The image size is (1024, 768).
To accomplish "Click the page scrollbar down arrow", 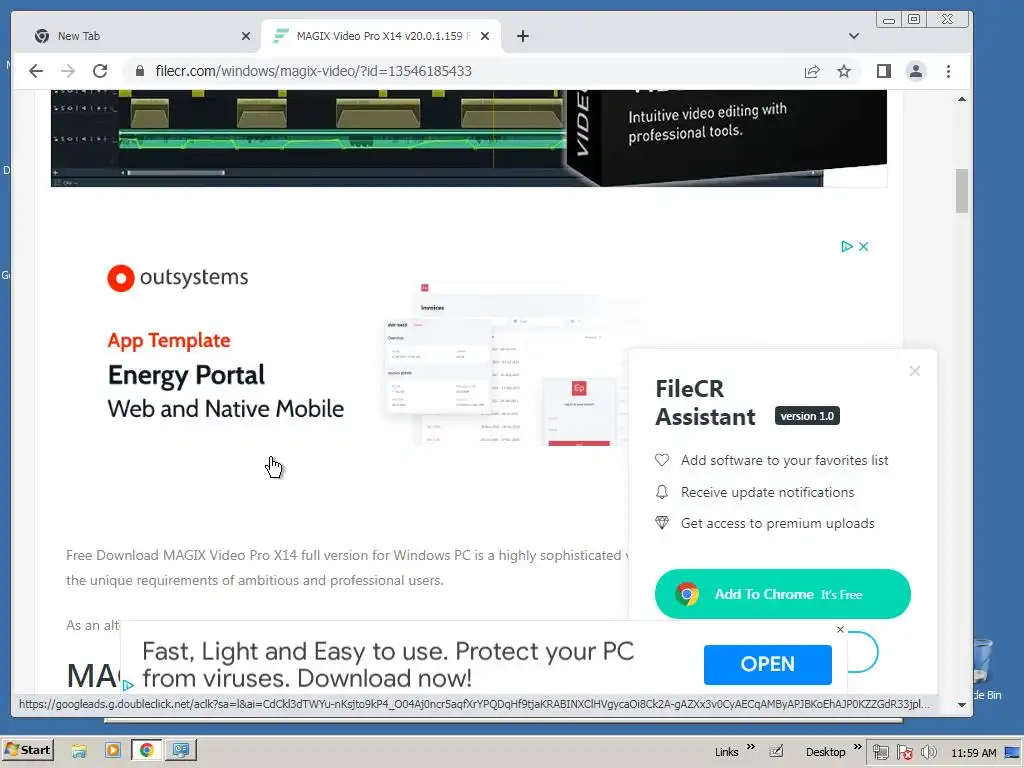I will click(x=961, y=705).
